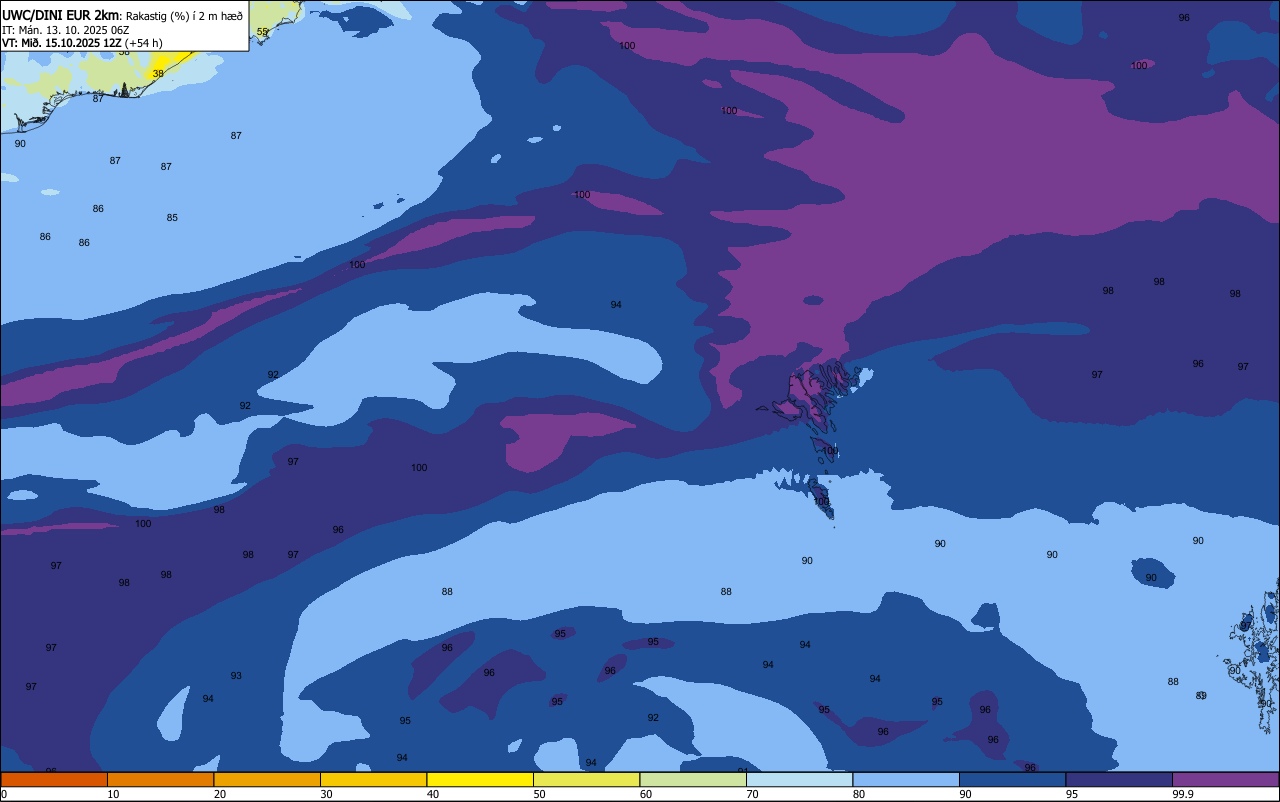
Task: Click the purple above-99.9 legend segment
Action: pyautogui.click(x=1225, y=779)
